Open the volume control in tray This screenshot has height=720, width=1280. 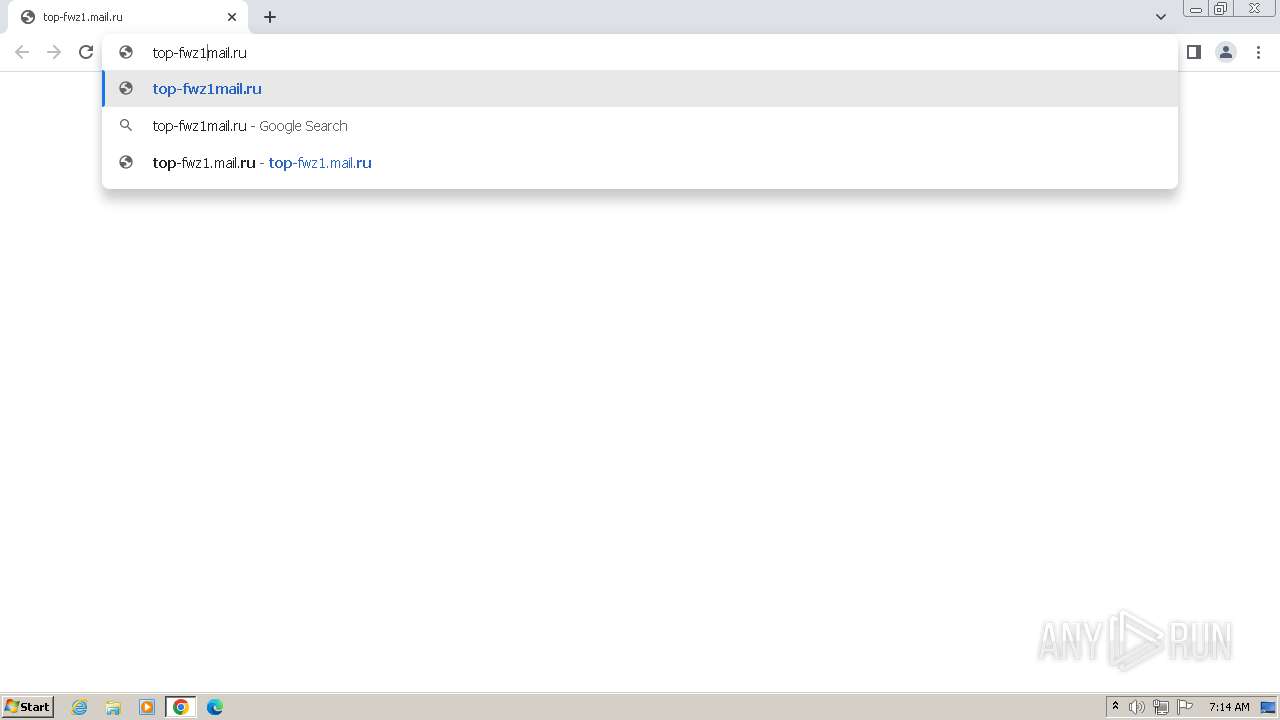(x=1137, y=707)
